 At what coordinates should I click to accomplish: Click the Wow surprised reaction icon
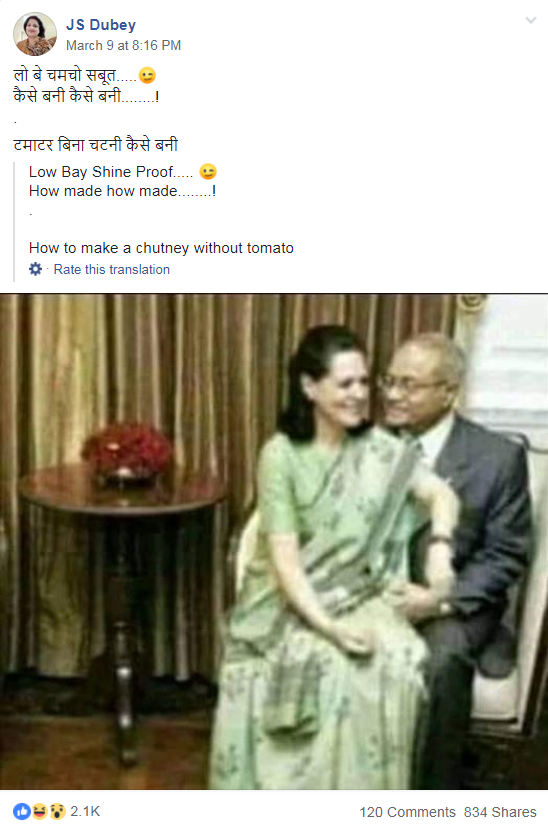click(57, 811)
